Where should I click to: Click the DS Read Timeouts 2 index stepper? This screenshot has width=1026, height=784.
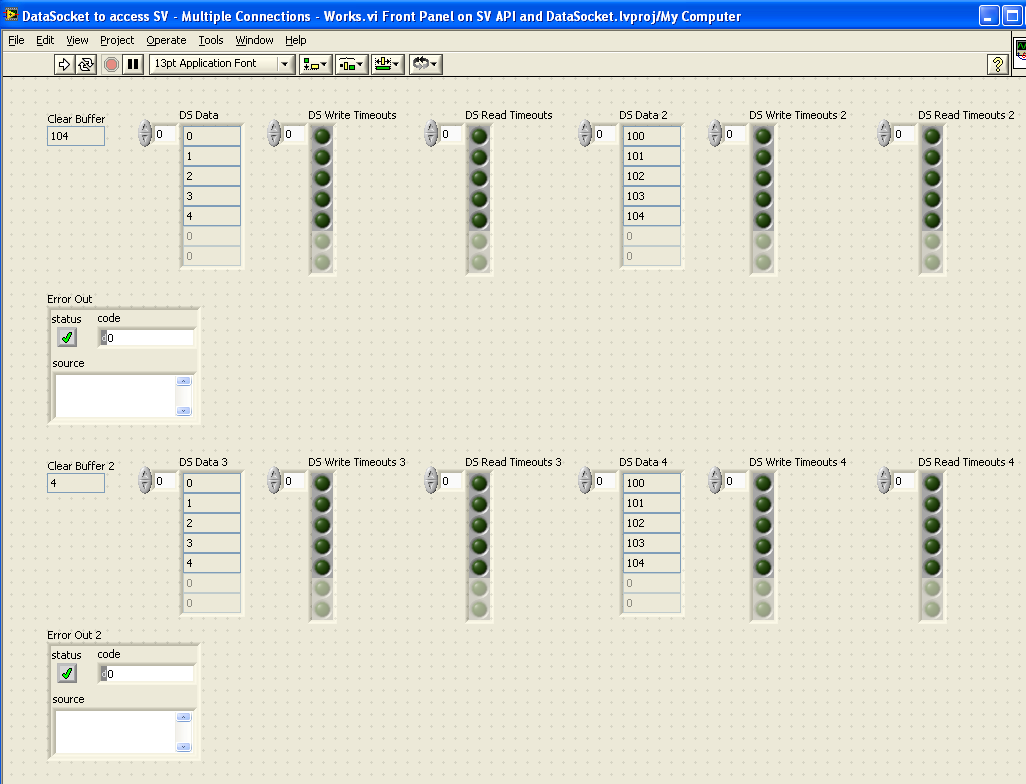[884, 134]
